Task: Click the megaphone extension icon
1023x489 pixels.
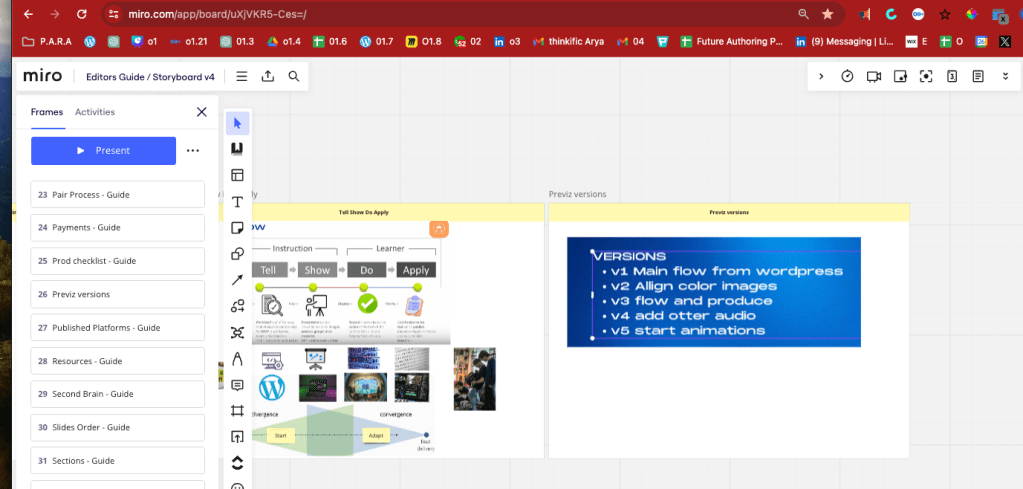Action: (864, 14)
